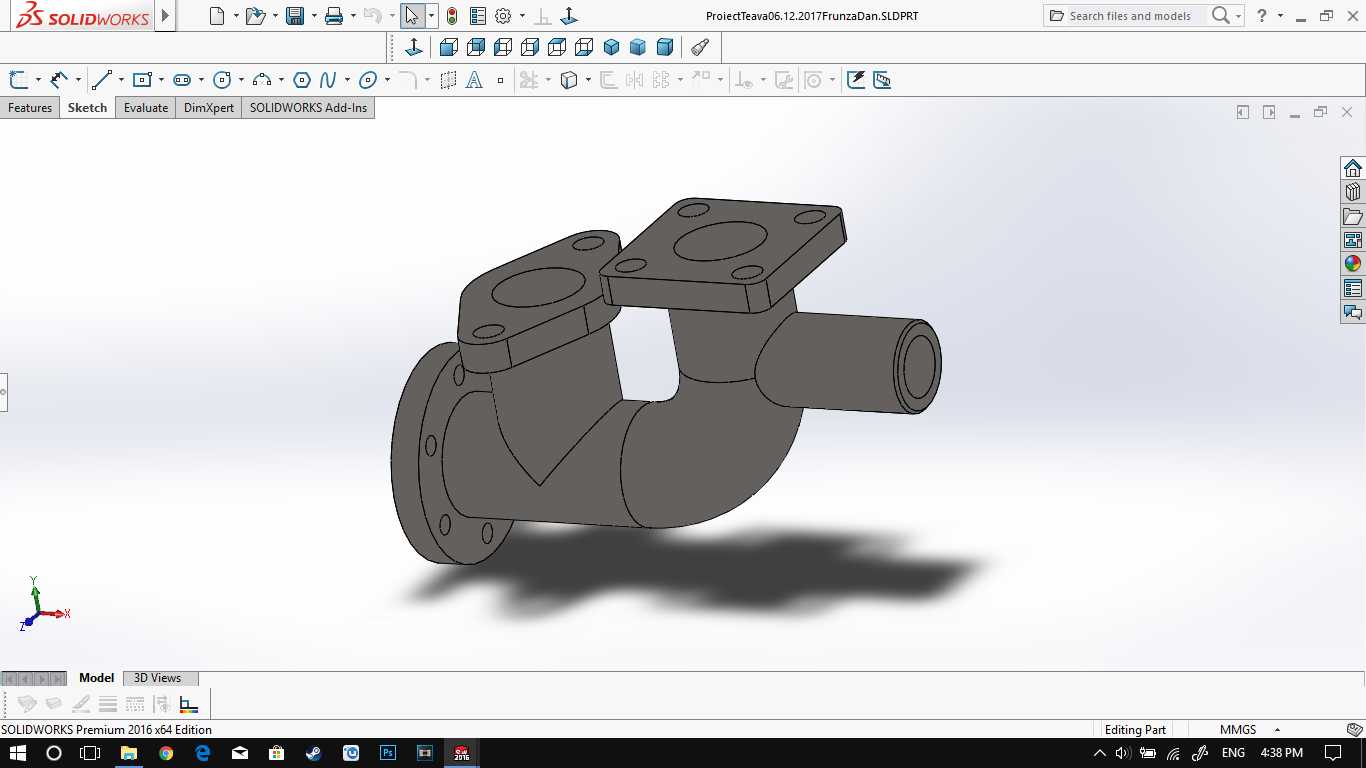Open the Custom Properties task pane icon
The image size is (1366, 768).
click(1353, 288)
